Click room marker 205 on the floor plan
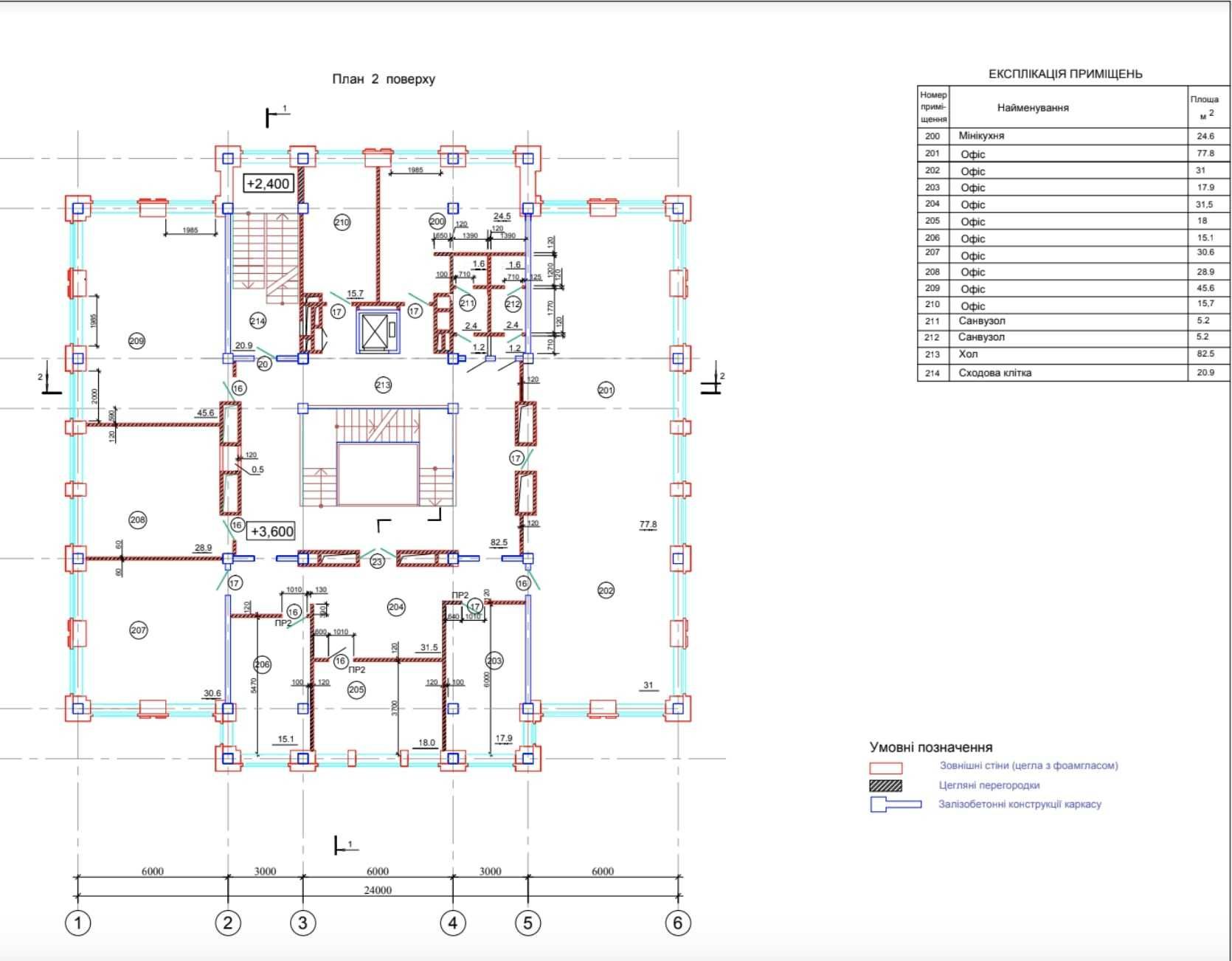The width and height of the screenshot is (1232, 961). [356, 689]
